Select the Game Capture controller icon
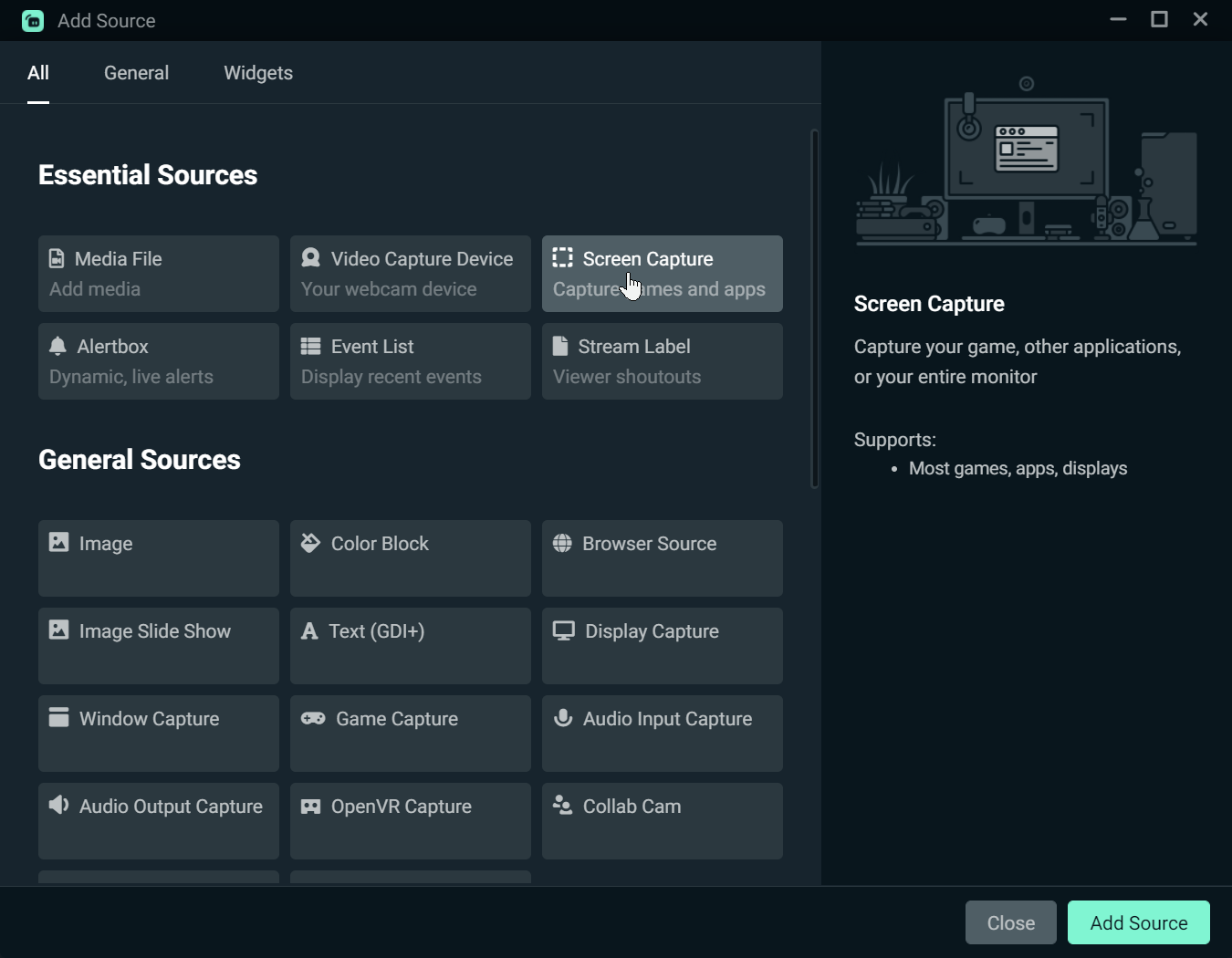 click(313, 718)
